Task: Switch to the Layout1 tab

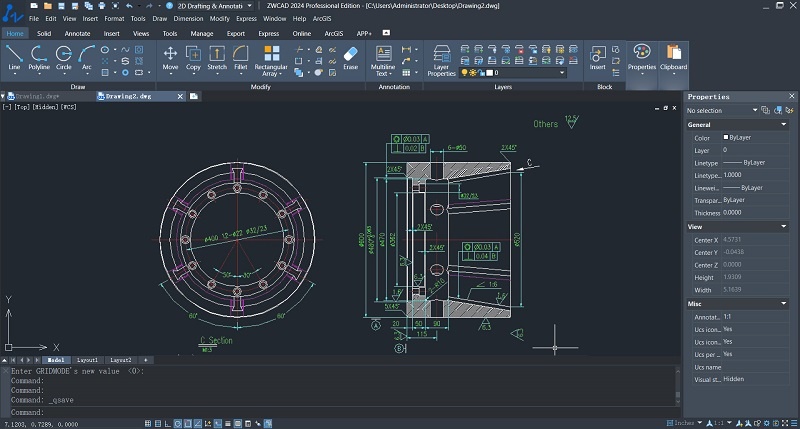Action: point(87,360)
